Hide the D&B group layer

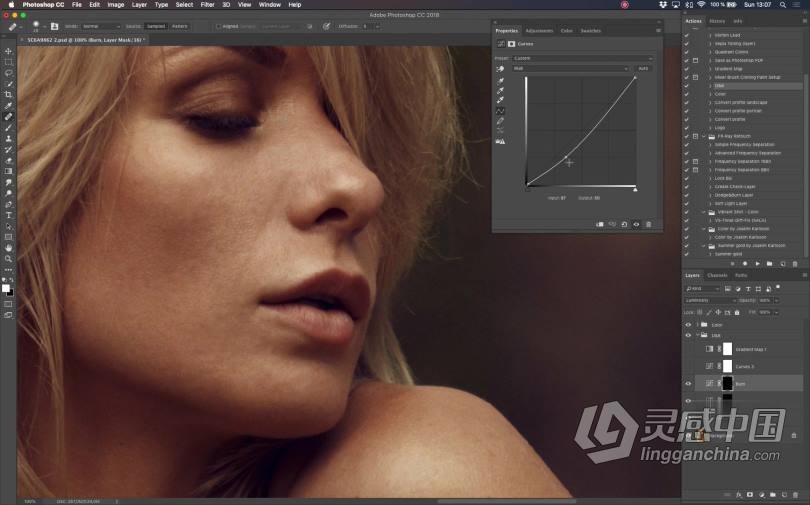pyautogui.click(x=688, y=335)
